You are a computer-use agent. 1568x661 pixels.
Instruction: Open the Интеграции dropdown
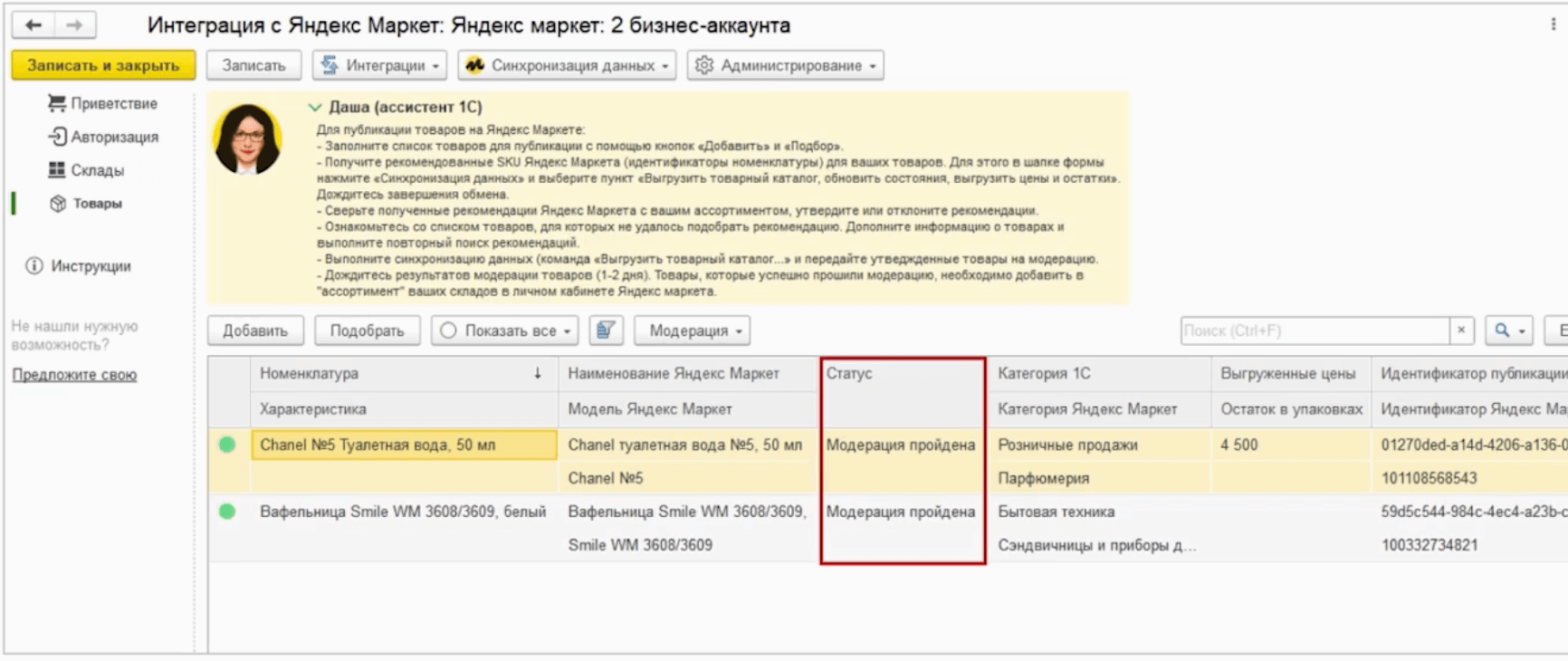tap(378, 65)
